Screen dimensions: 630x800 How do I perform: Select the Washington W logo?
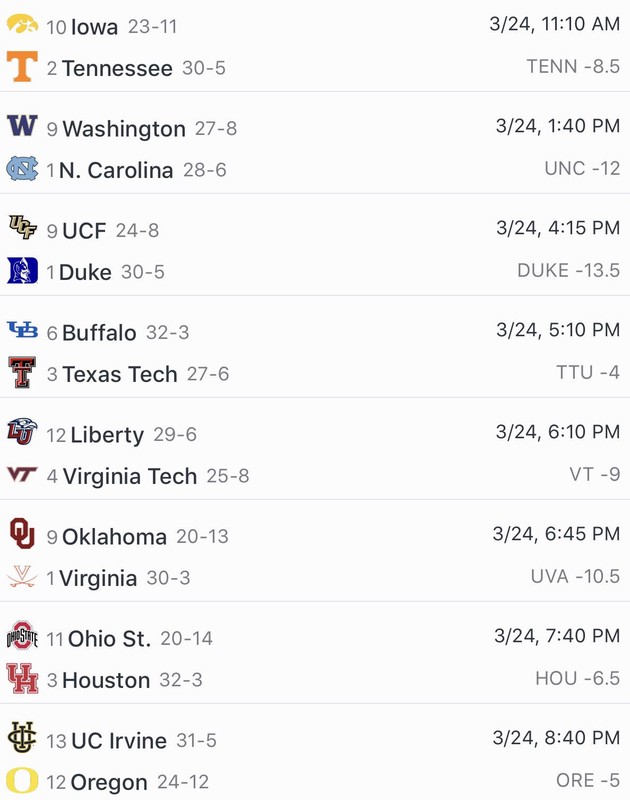point(22,126)
